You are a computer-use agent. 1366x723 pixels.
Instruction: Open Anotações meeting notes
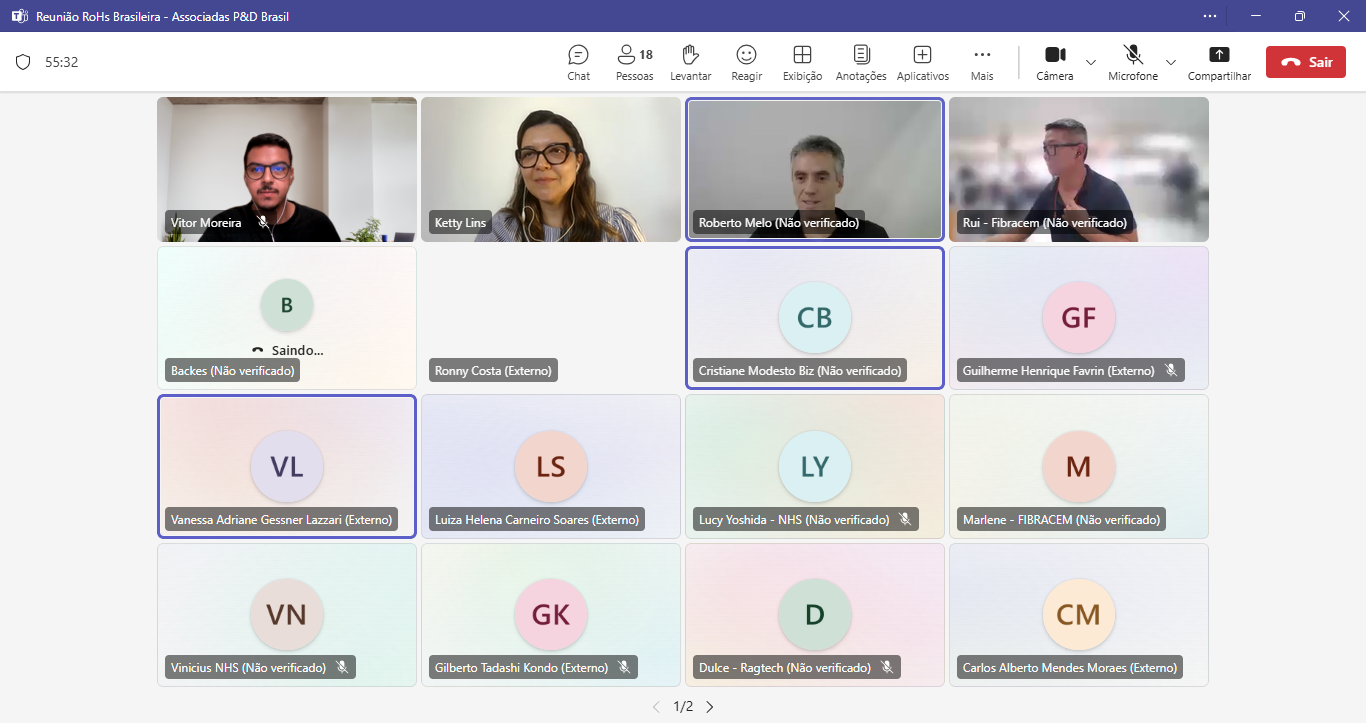(x=861, y=62)
